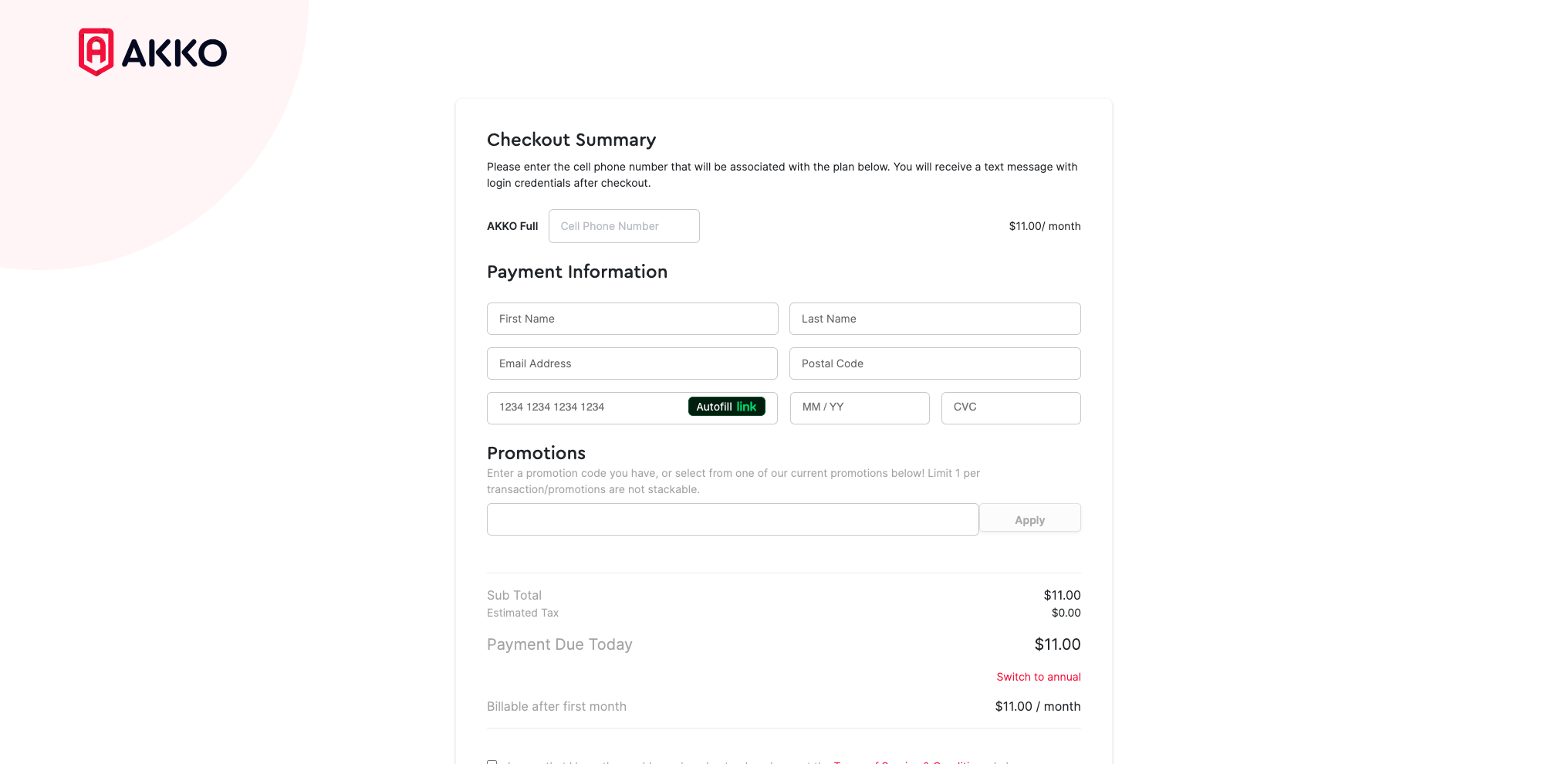Image resolution: width=1568 pixels, height=764 pixels.
Task: Click the Switch to annual link
Action: [1038, 677]
